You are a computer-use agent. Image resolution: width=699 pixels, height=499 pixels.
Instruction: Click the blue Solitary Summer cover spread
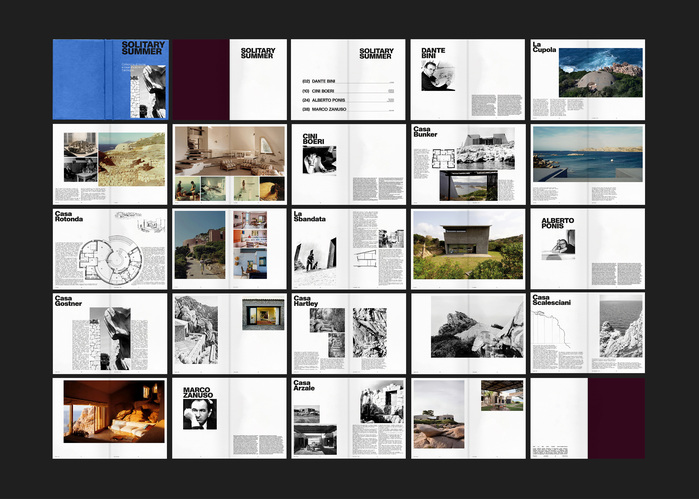coord(110,79)
